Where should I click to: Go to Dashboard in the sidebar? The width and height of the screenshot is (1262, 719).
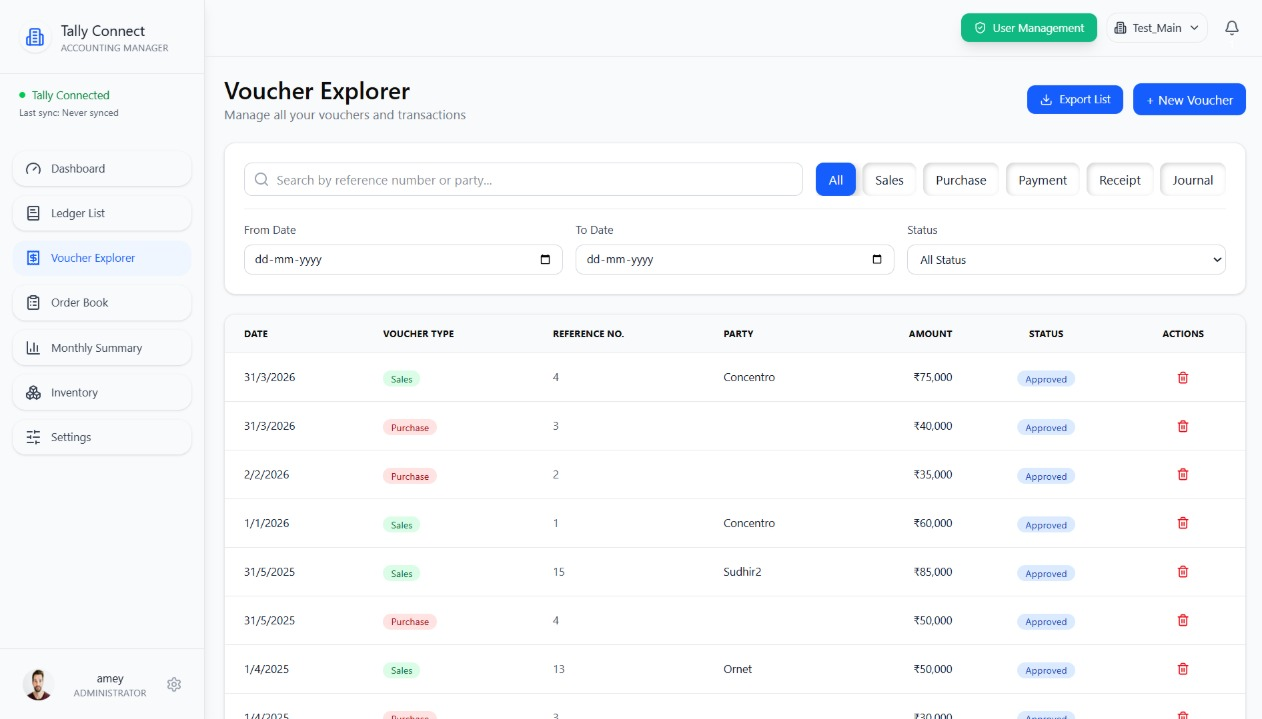click(102, 169)
